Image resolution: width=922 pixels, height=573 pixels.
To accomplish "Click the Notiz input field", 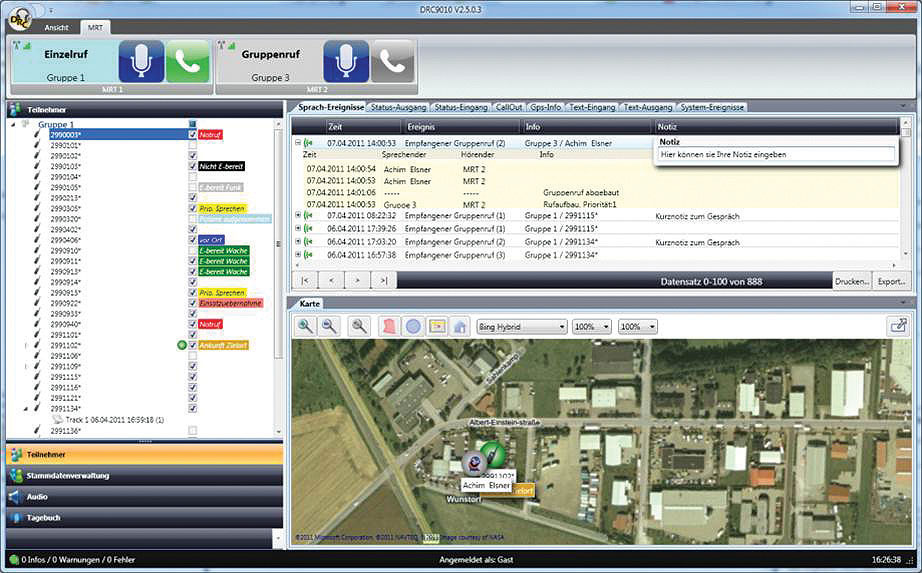I will click(776, 155).
